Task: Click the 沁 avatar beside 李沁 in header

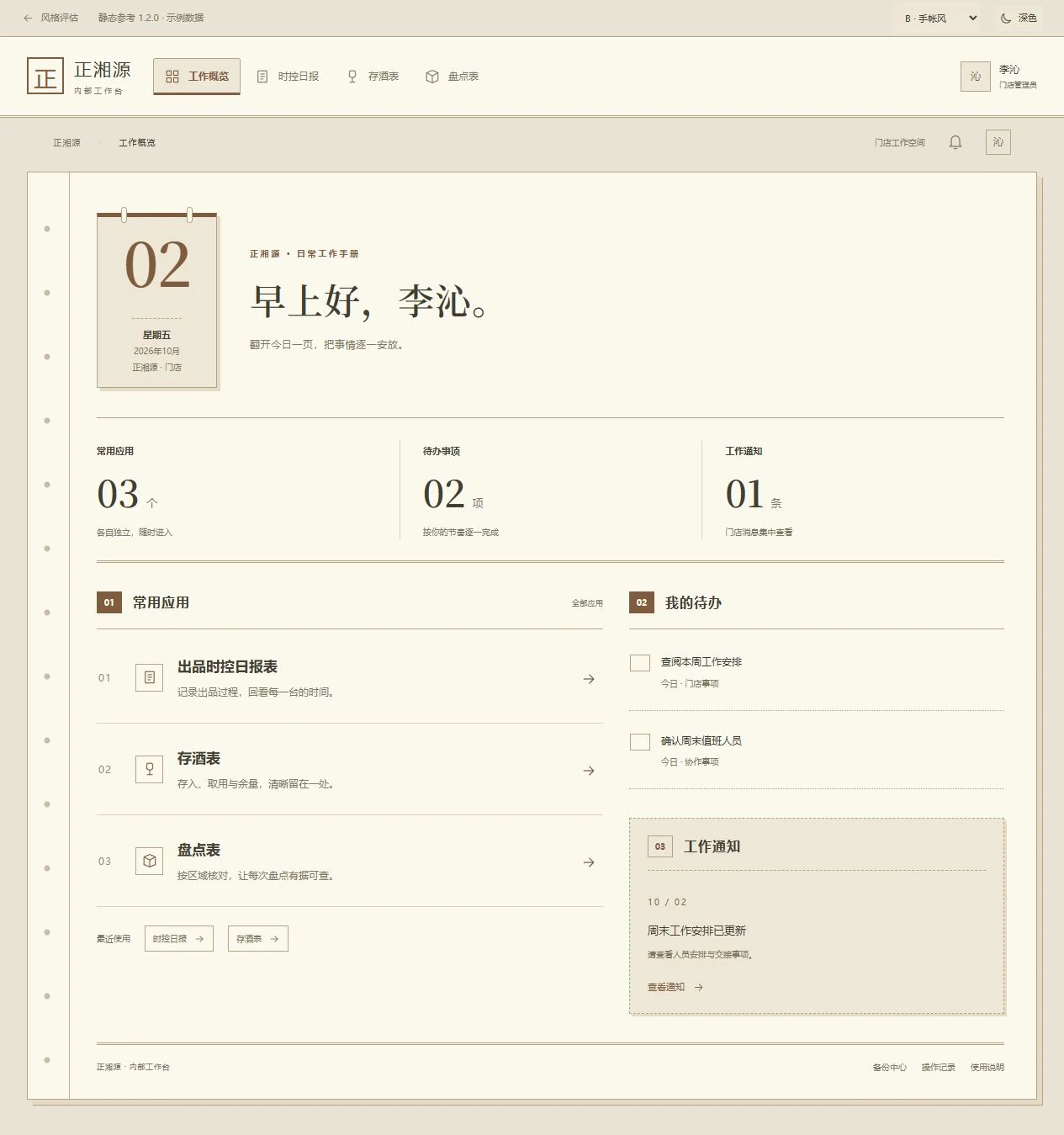Action: pyautogui.click(x=976, y=77)
